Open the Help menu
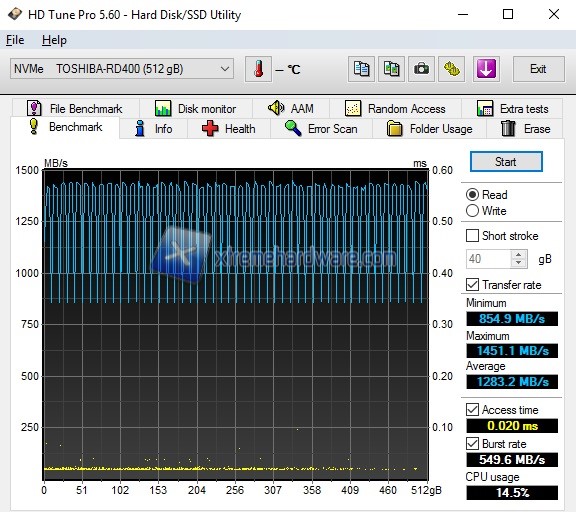Screen dimensions: 576x512 [54, 40]
